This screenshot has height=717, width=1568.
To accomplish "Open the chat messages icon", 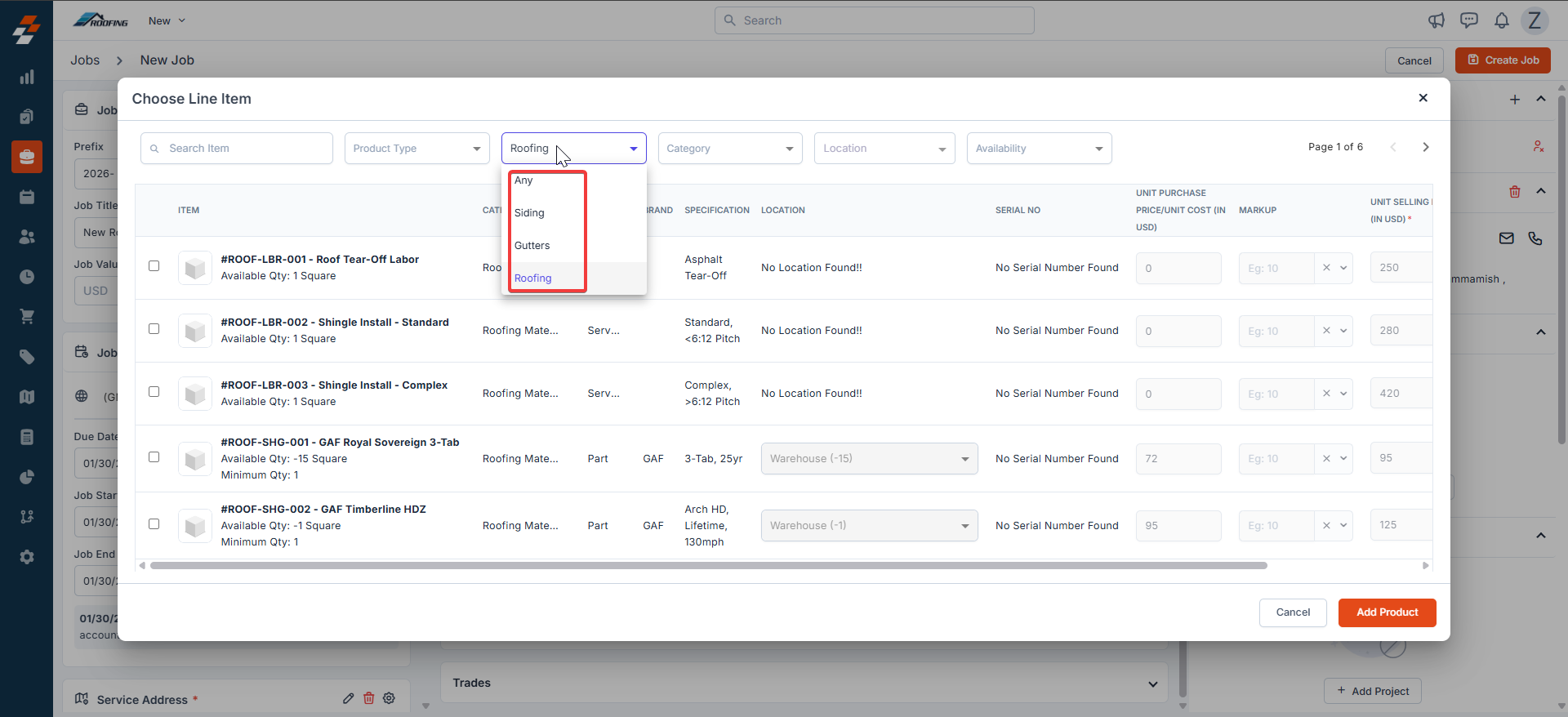I will (1469, 20).
